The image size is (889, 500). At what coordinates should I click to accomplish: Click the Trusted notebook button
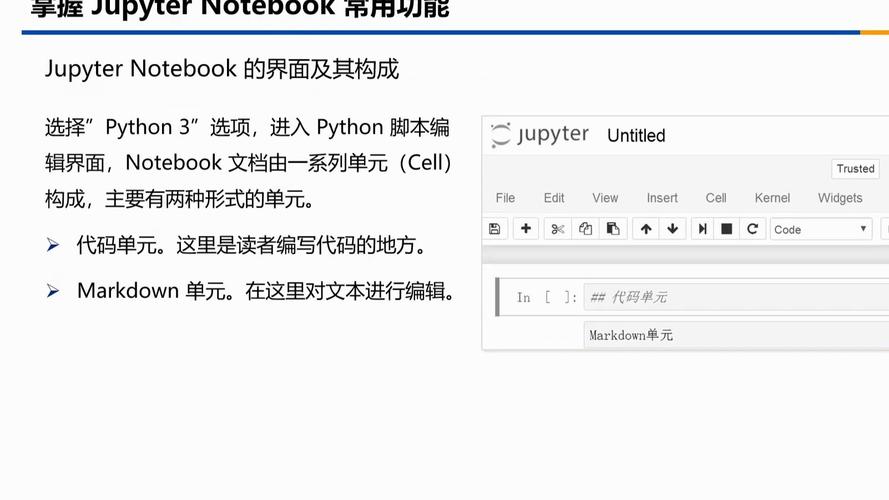tap(856, 169)
